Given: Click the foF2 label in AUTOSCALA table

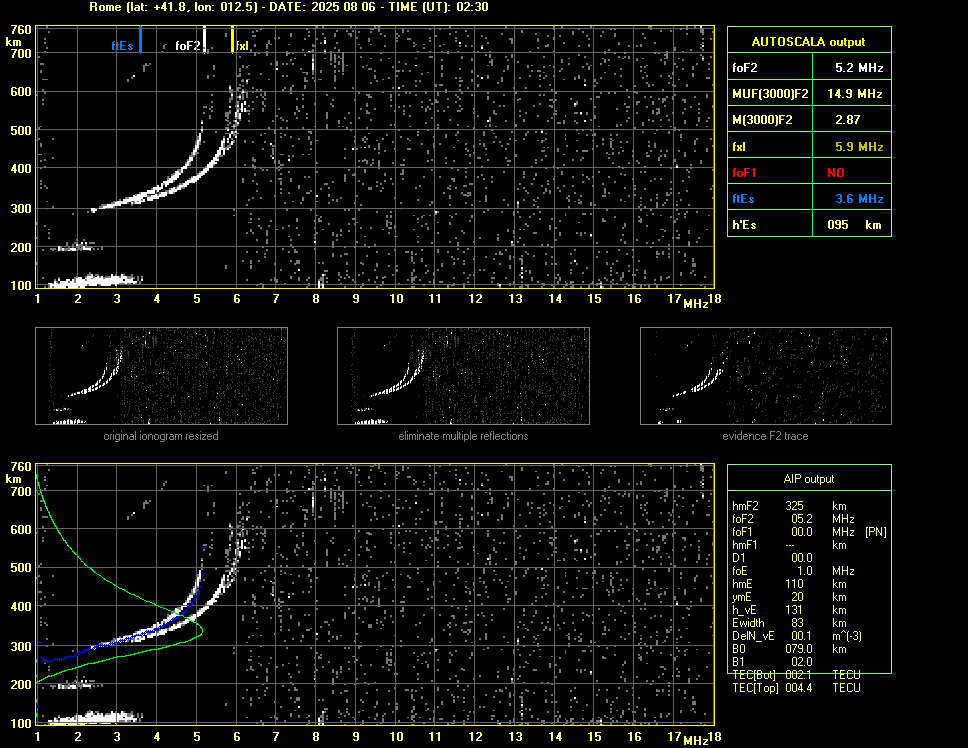Looking at the screenshot, I should pos(745,68).
